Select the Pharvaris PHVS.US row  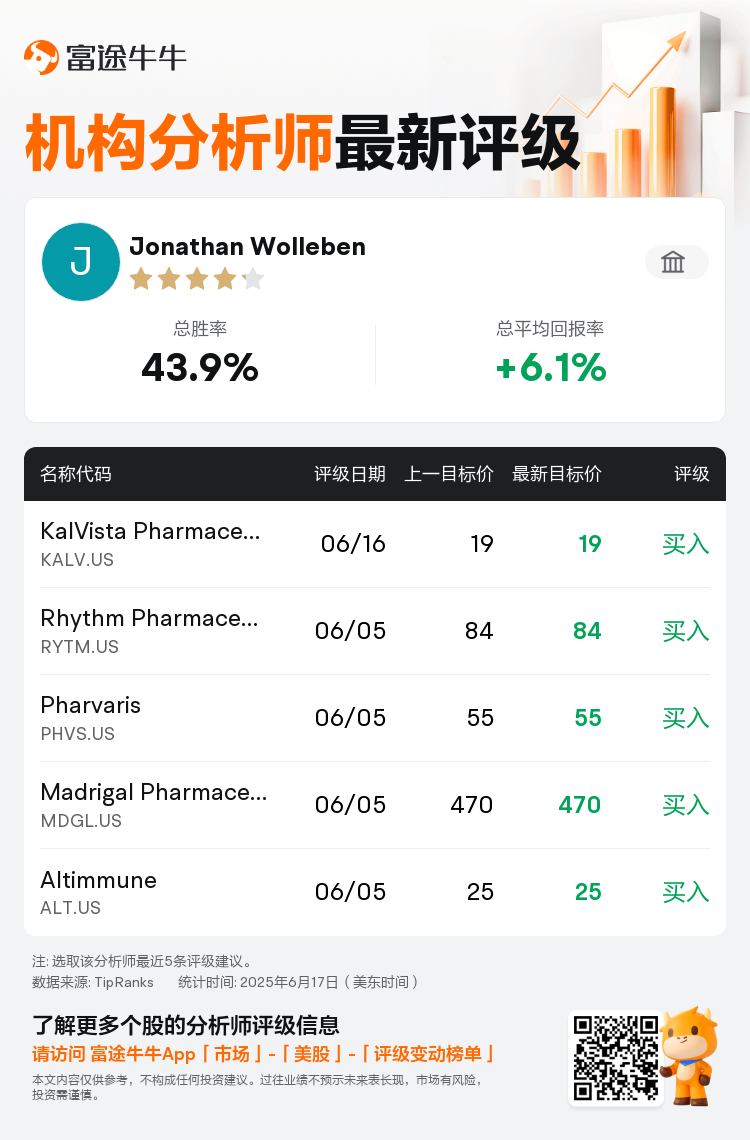375,718
